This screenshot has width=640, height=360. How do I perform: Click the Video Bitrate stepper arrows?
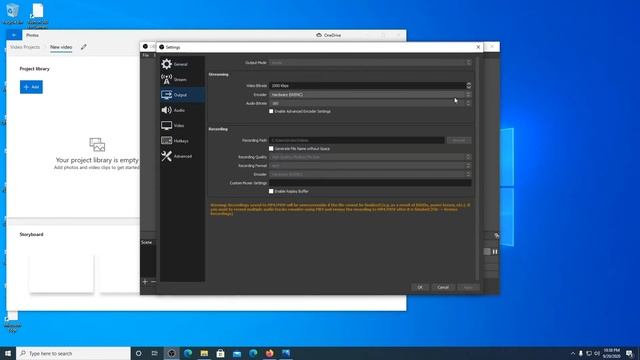[x=469, y=85]
